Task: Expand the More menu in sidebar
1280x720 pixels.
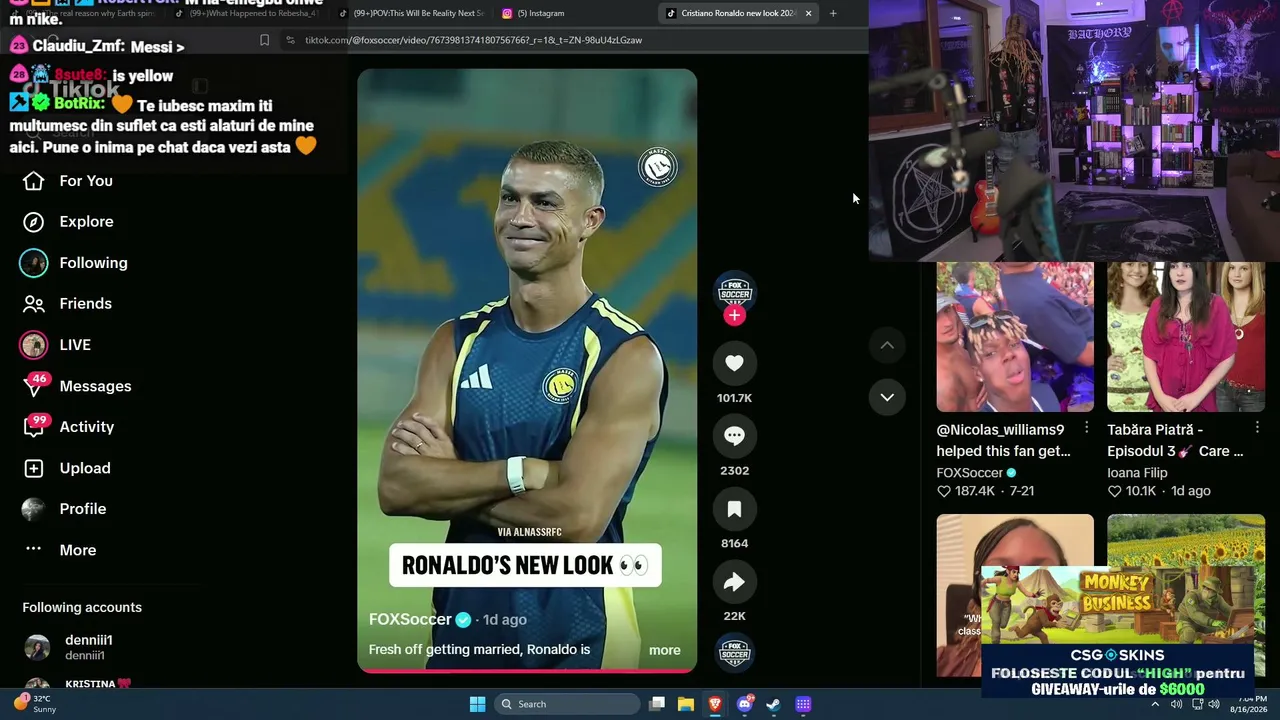Action: [x=60, y=550]
